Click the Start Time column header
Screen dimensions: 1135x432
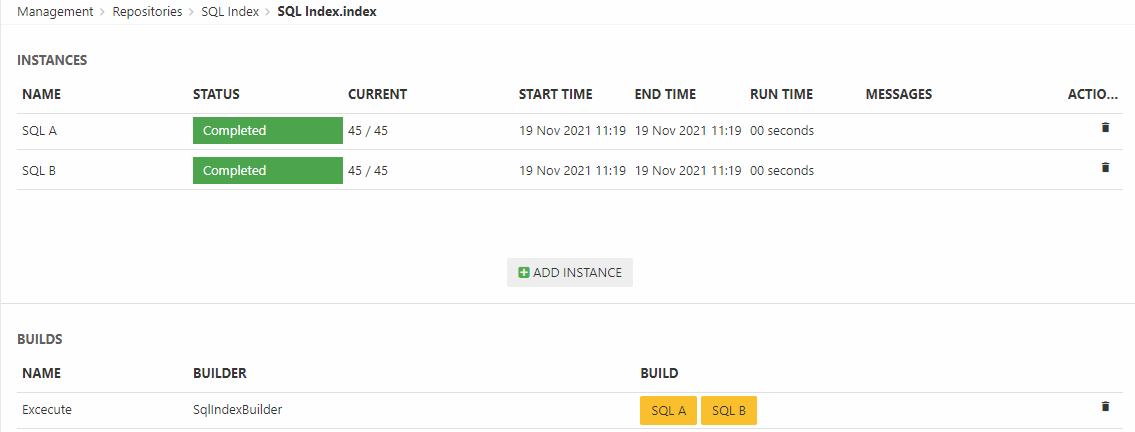click(x=555, y=94)
